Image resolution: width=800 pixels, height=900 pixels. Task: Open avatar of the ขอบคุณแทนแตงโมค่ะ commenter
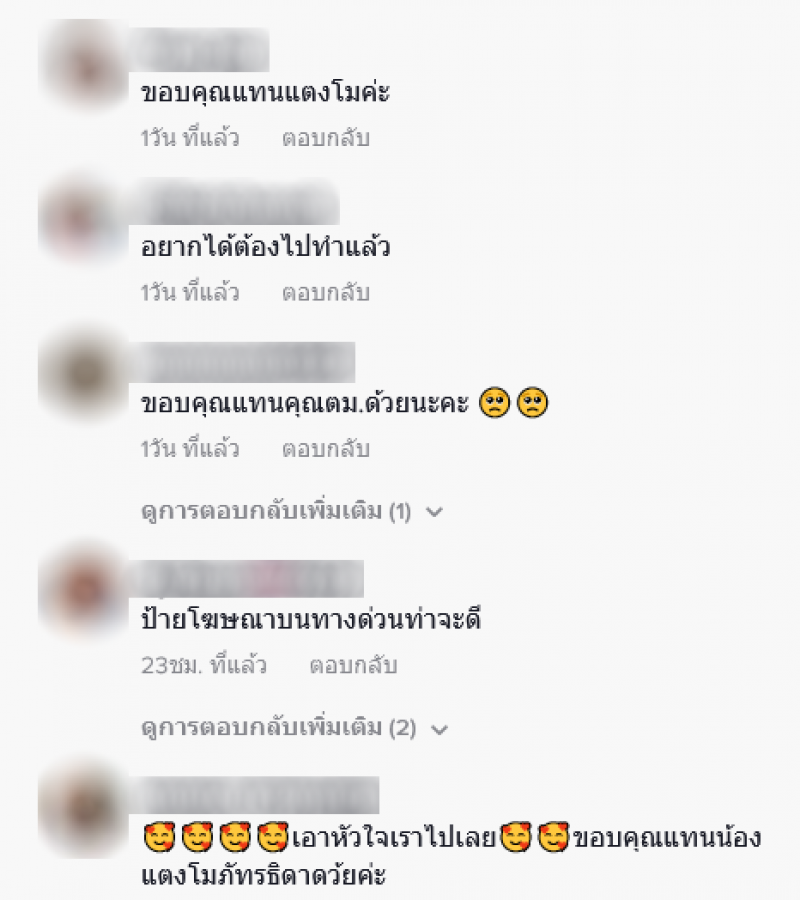[x=84, y=65]
